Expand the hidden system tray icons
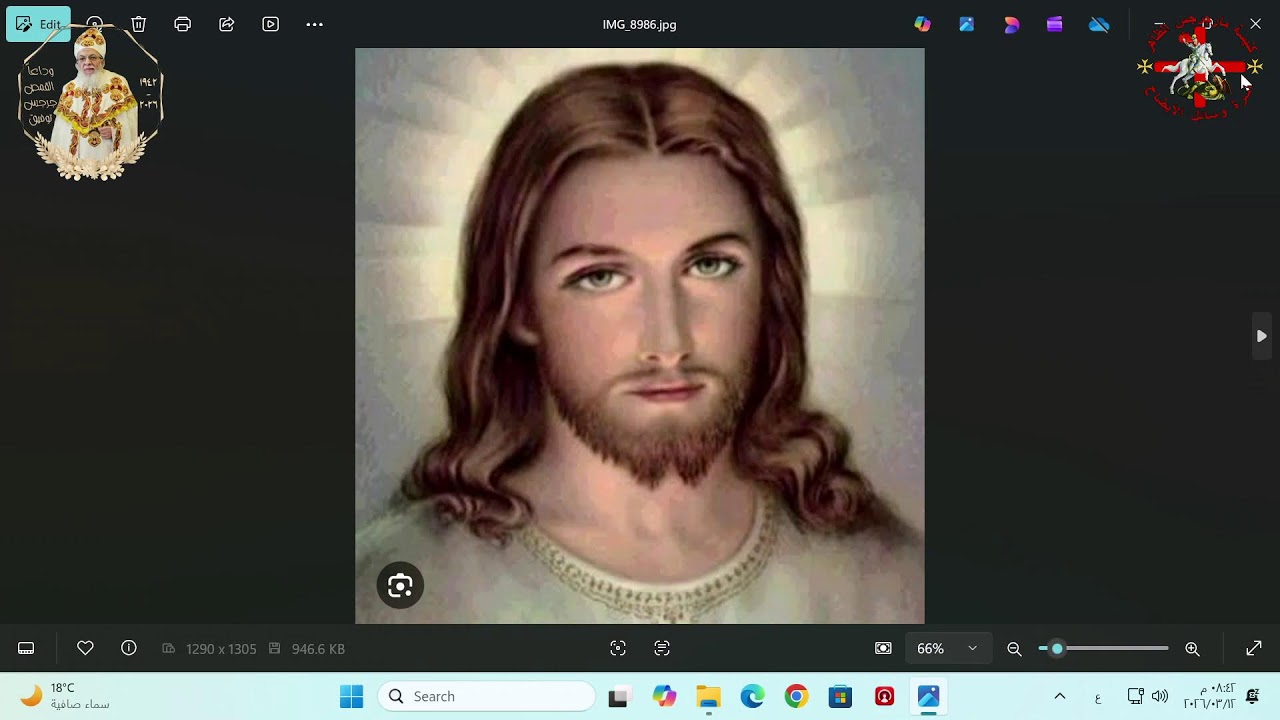Image resolution: width=1280 pixels, height=720 pixels. 1060,697
